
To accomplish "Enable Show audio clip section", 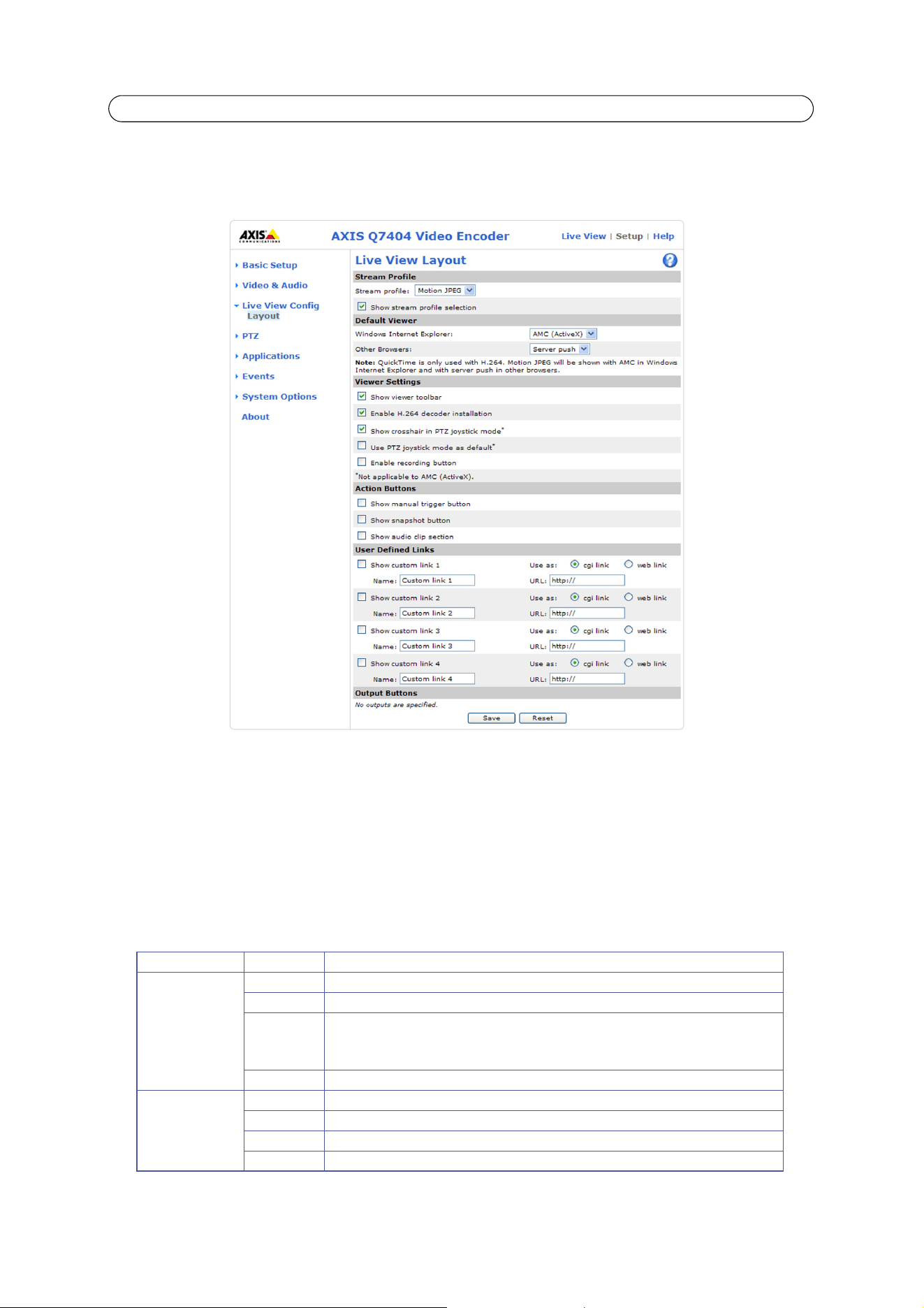I will tap(362, 536).
